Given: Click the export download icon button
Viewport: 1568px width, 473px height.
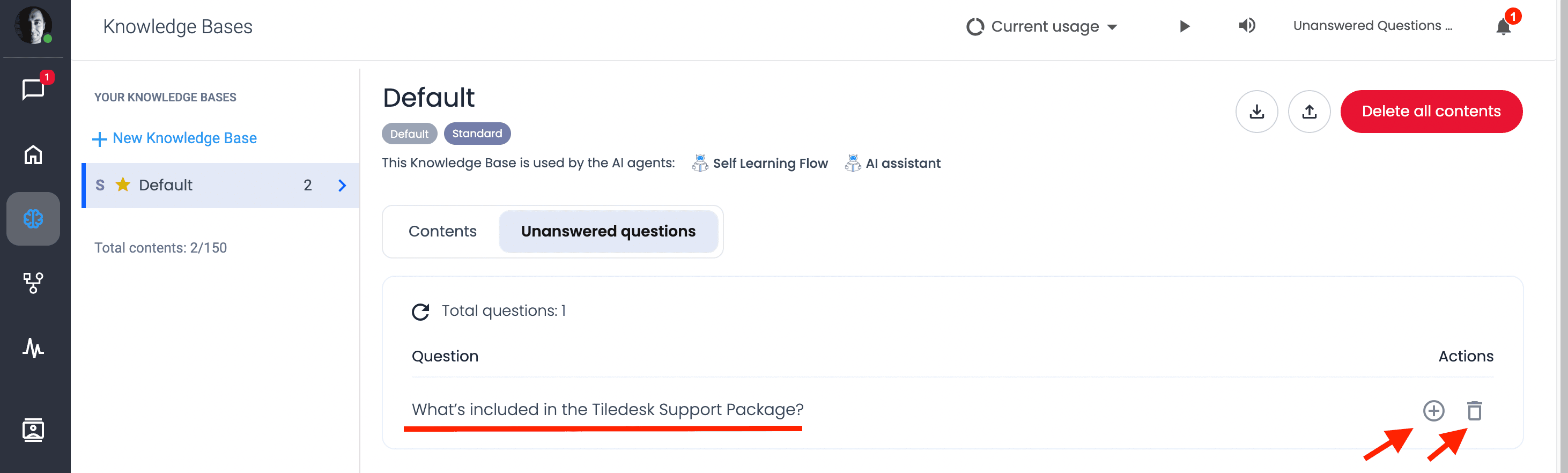Looking at the screenshot, I should 1256,112.
